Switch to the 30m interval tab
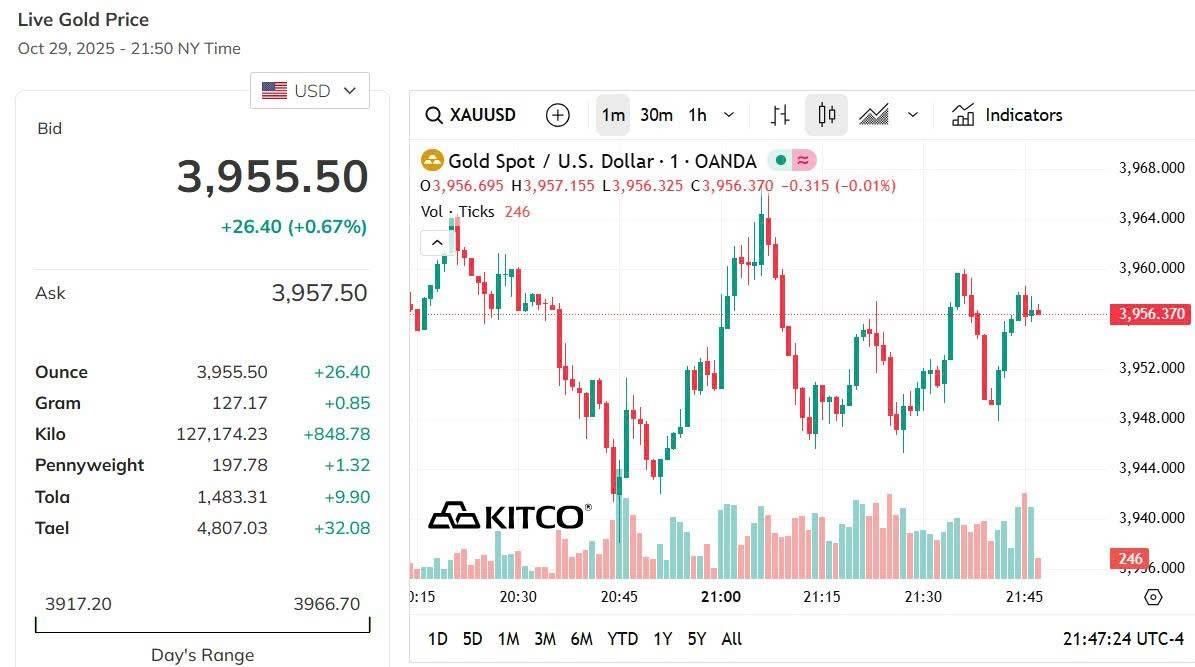 tap(655, 115)
